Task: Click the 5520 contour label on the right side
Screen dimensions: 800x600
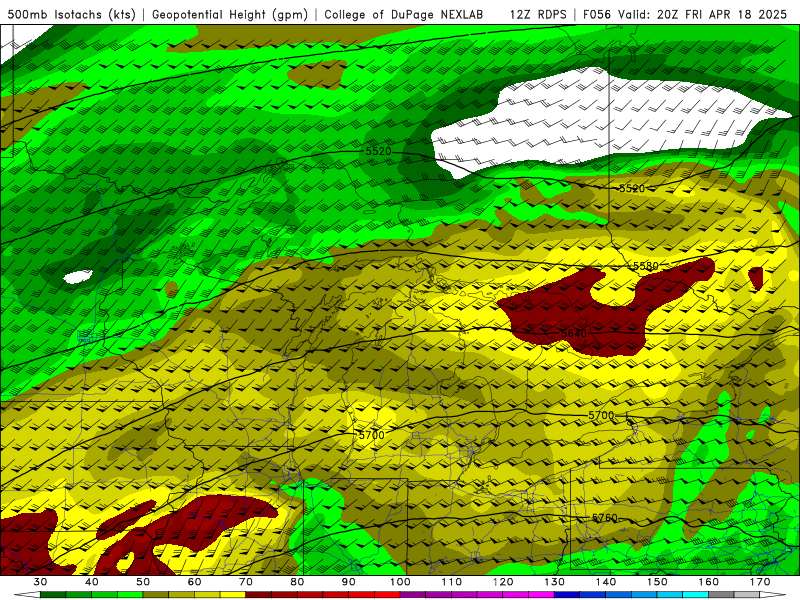Action: click(632, 188)
